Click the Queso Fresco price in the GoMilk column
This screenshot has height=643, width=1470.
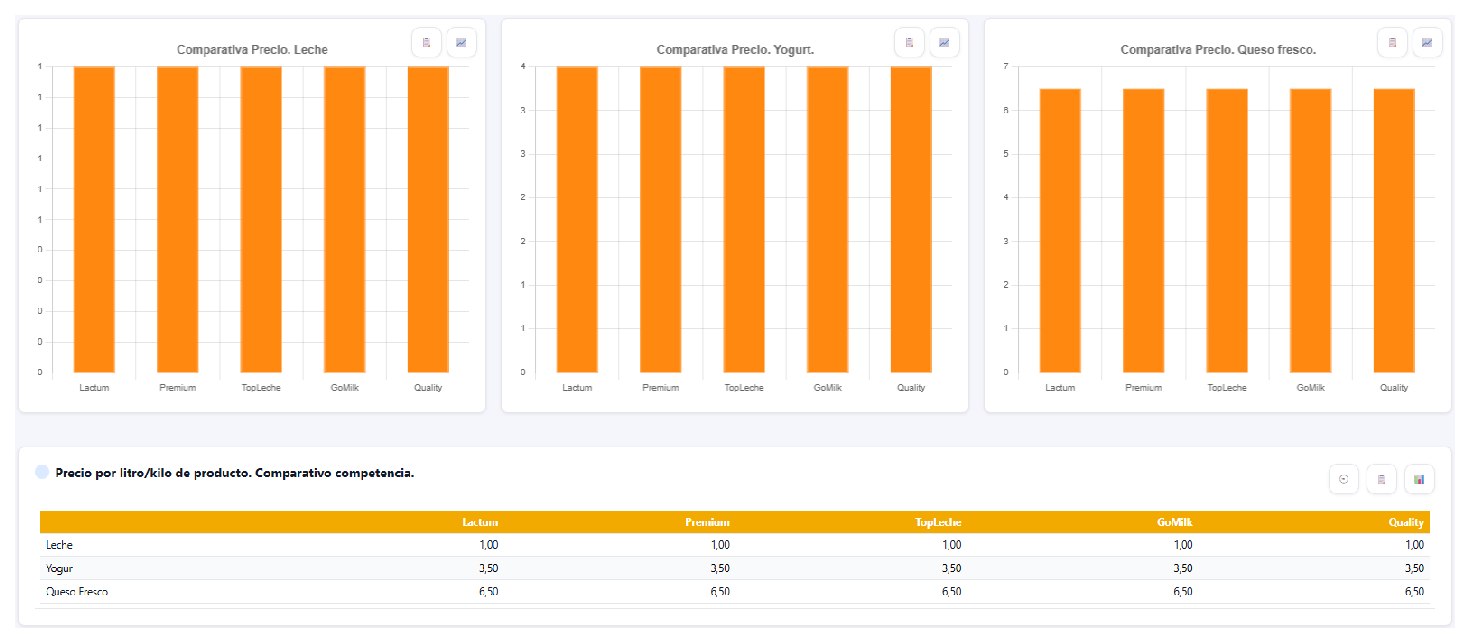pyautogui.click(x=1182, y=591)
